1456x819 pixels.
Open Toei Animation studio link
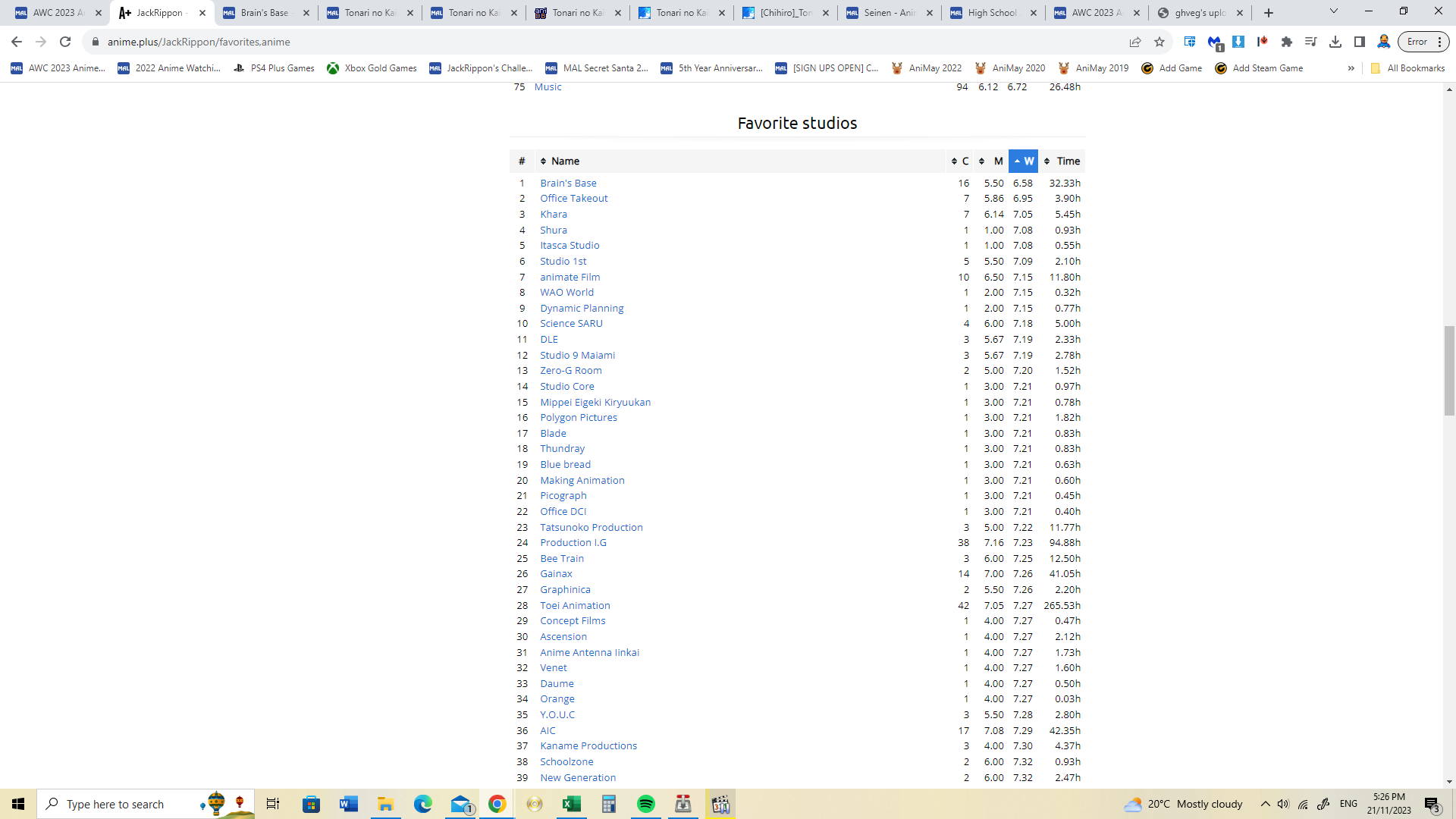tap(575, 605)
